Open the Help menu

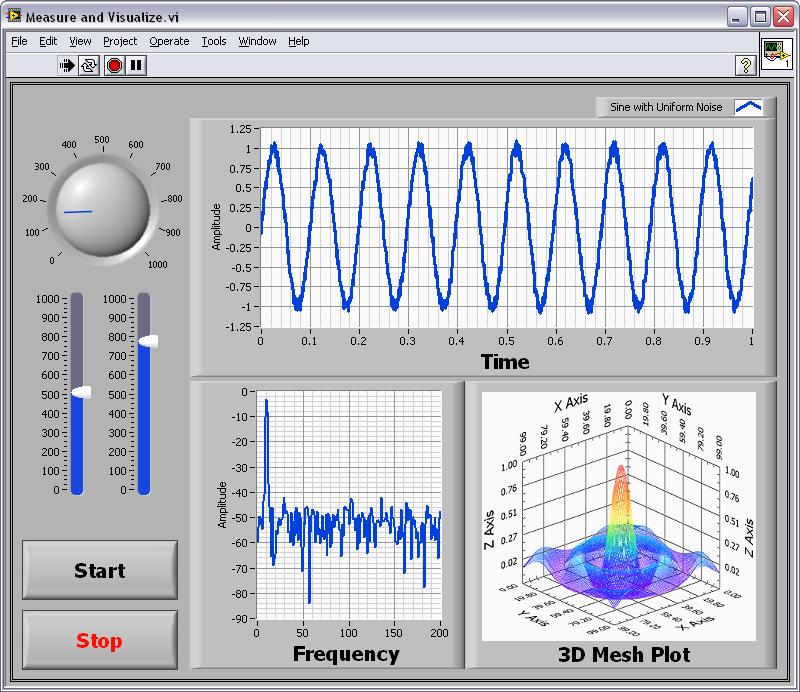[x=299, y=41]
